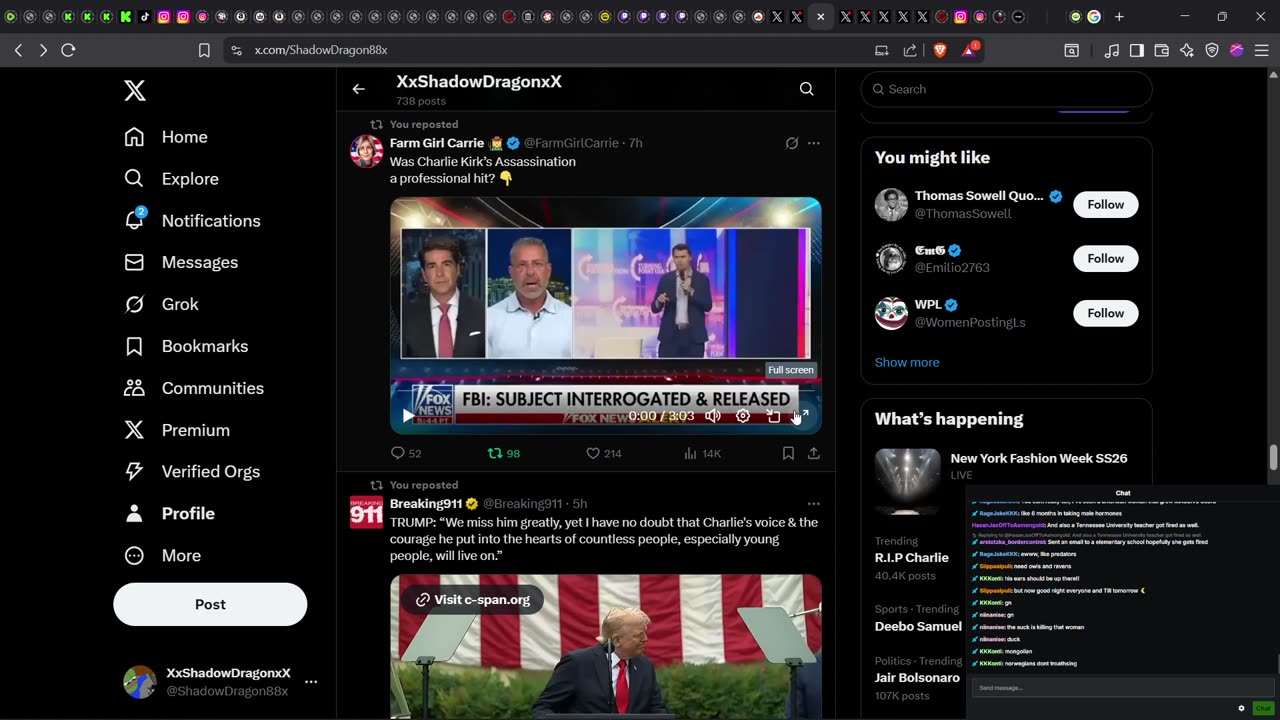Follow Thomas Sowell Quotes
This screenshot has width=1280, height=720.
tap(1106, 204)
